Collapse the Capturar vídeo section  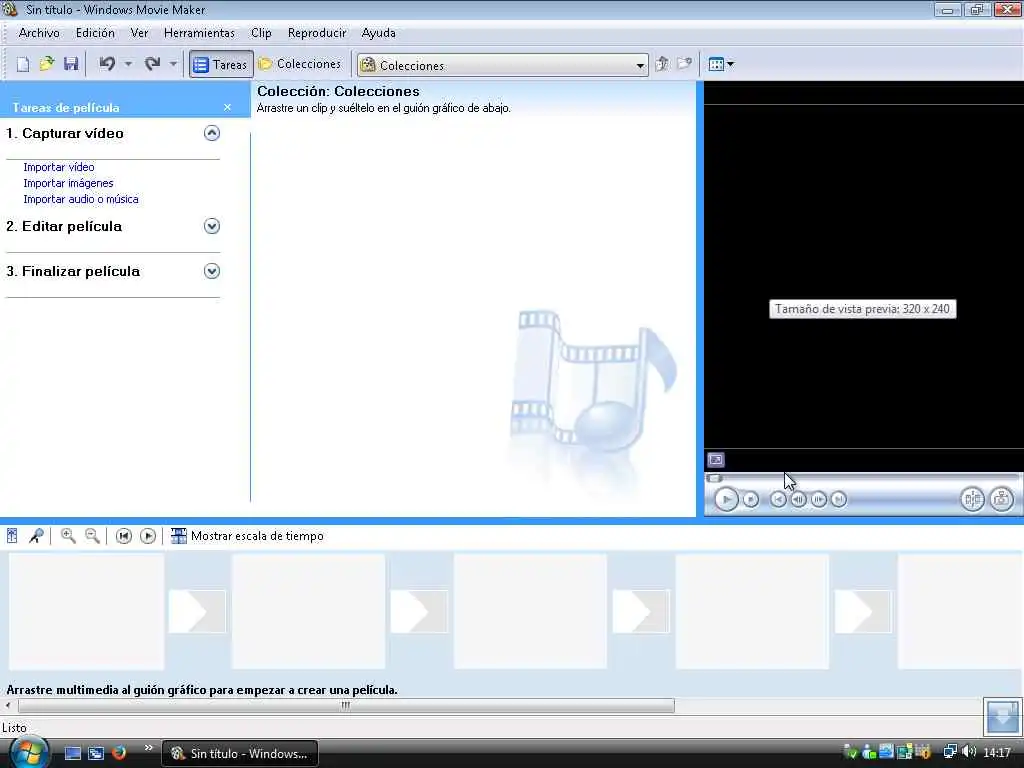(x=212, y=133)
